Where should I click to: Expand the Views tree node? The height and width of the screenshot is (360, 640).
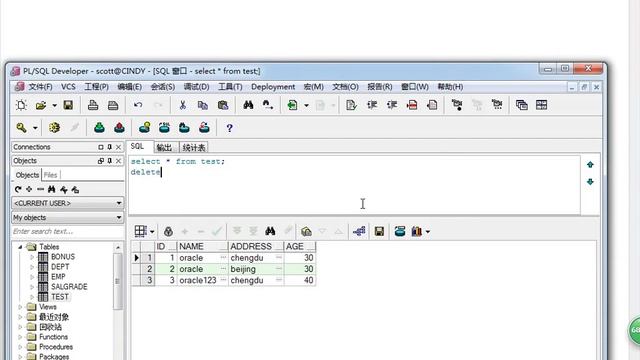20,307
